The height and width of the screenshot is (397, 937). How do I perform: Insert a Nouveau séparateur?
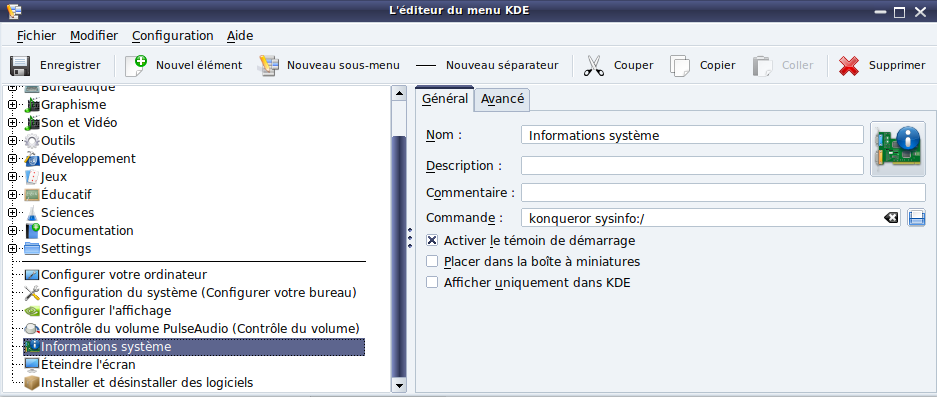(x=487, y=66)
